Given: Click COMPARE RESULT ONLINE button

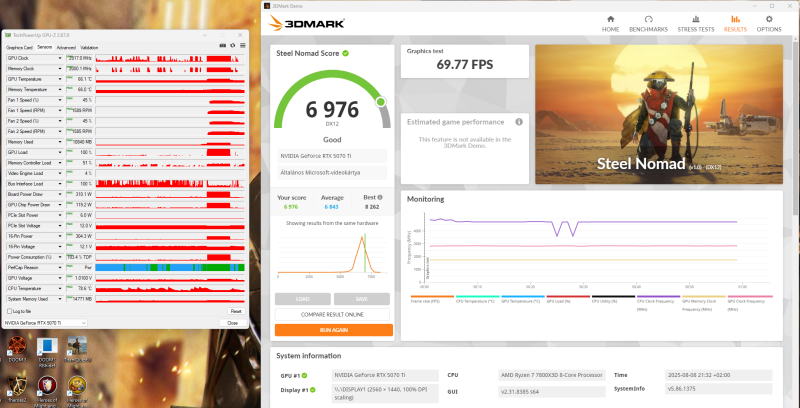Looking at the screenshot, I should click(332, 314).
